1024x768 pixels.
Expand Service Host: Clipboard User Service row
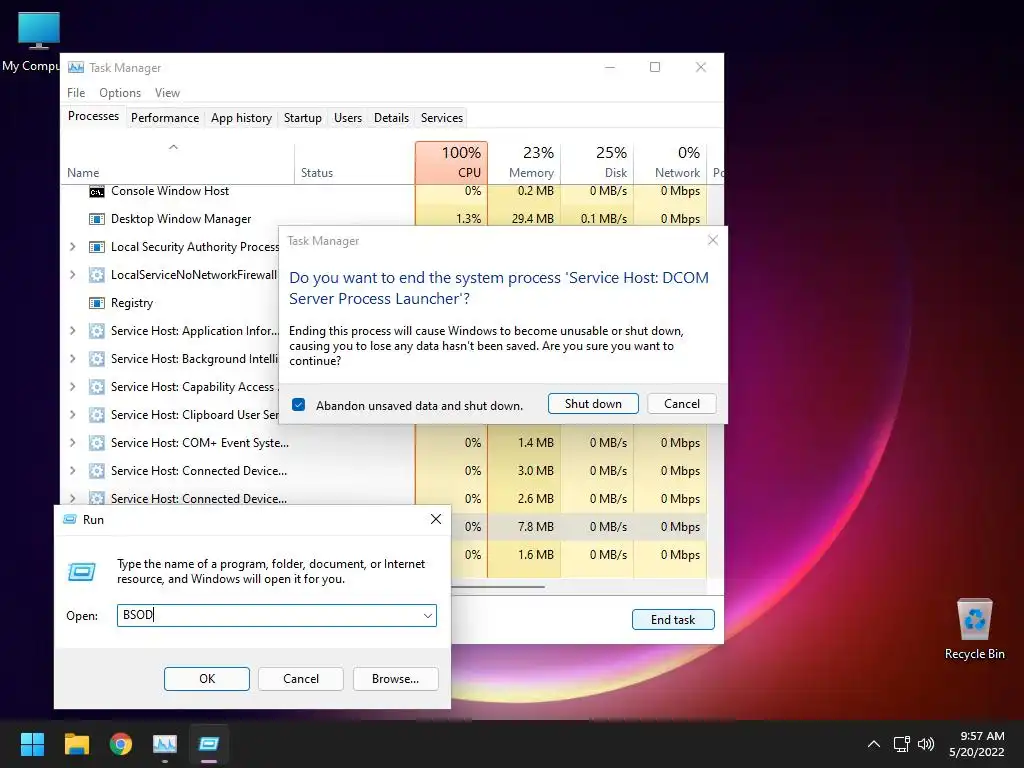(x=72, y=415)
